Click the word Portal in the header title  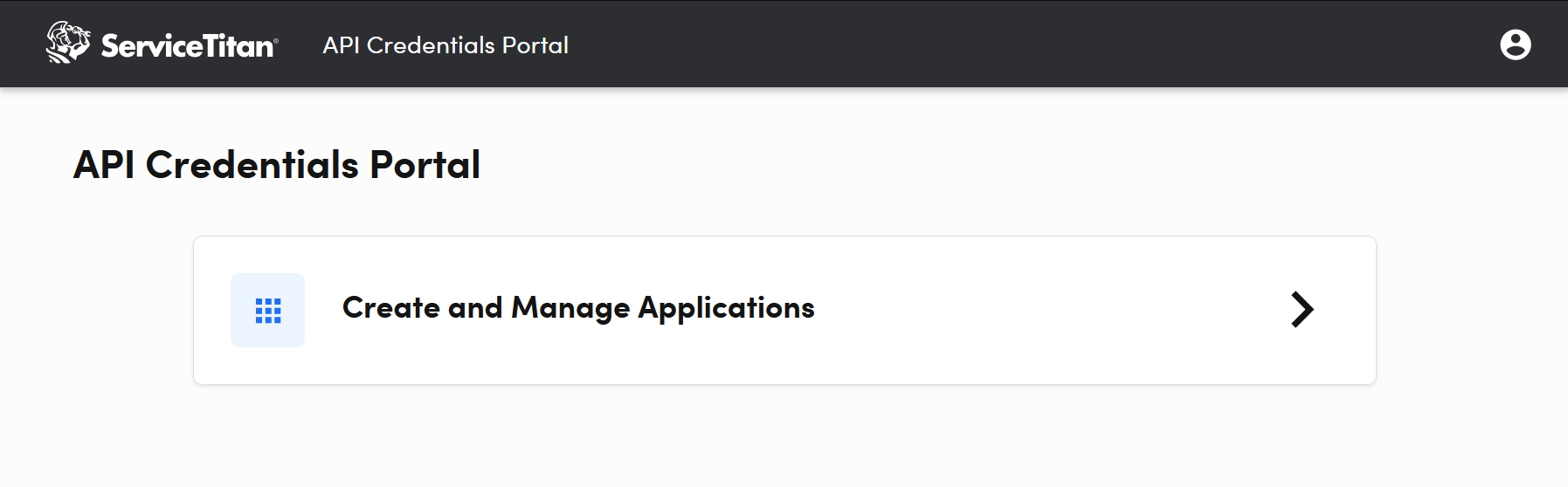tap(535, 45)
